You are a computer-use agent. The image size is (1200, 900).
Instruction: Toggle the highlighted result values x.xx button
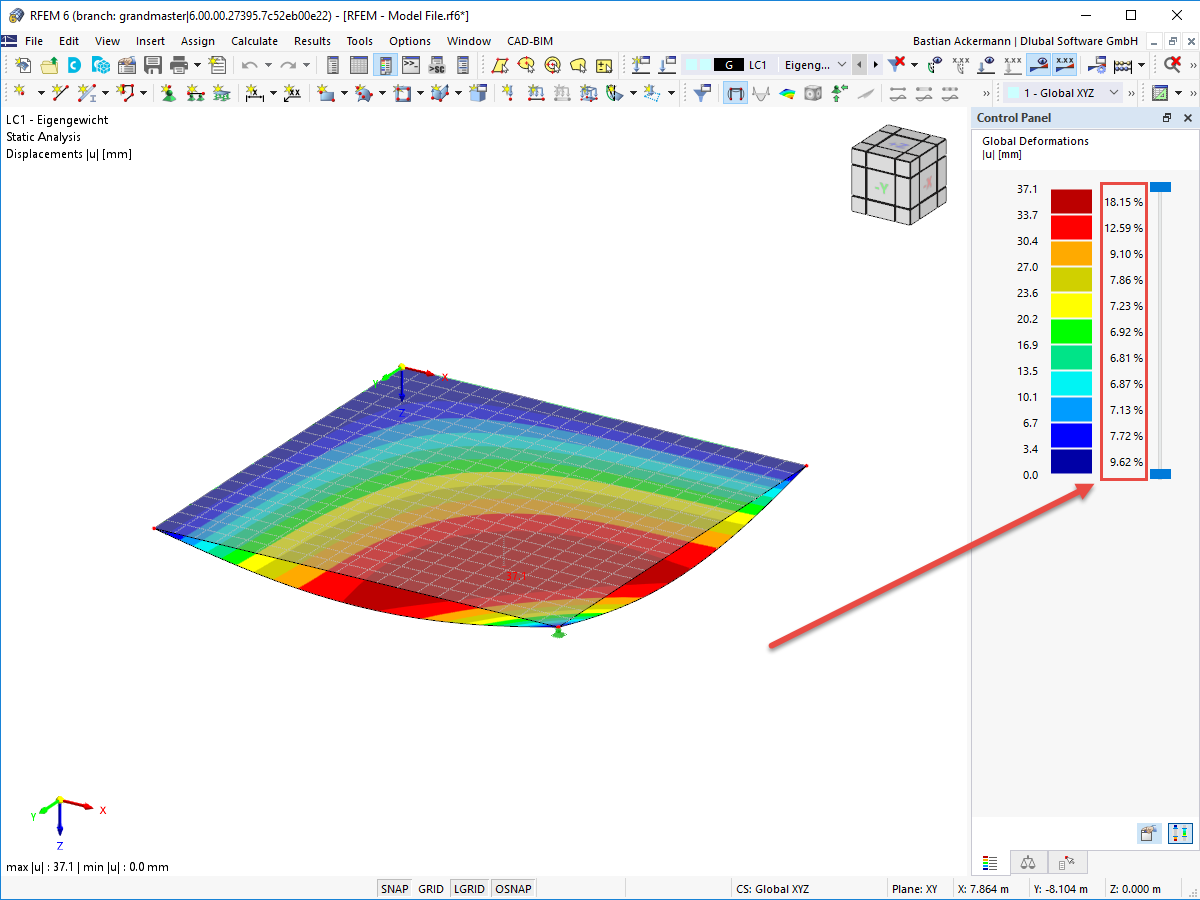(x=1066, y=65)
